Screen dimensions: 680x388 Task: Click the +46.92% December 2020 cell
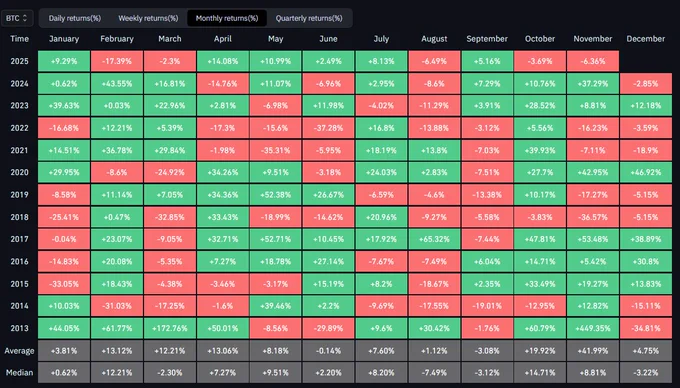tap(646, 173)
